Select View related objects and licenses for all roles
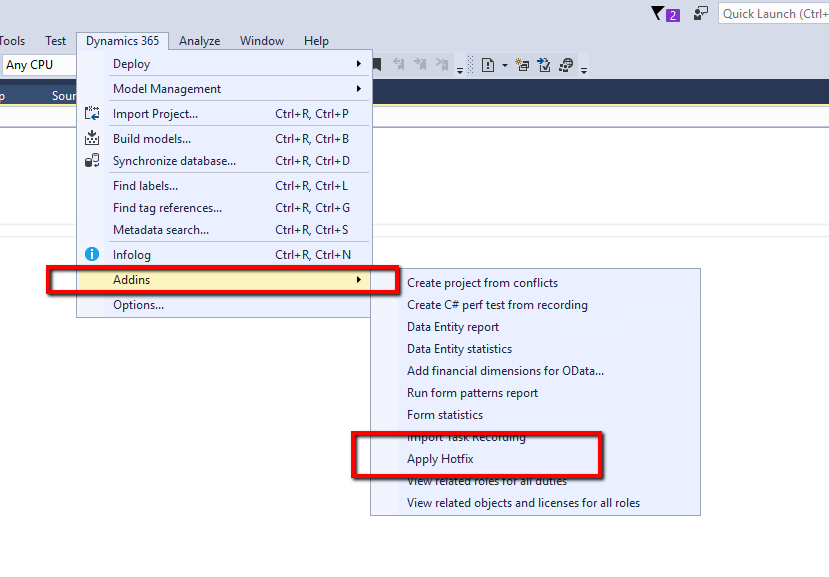The height and width of the screenshot is (577, 829). coord(536,503)
